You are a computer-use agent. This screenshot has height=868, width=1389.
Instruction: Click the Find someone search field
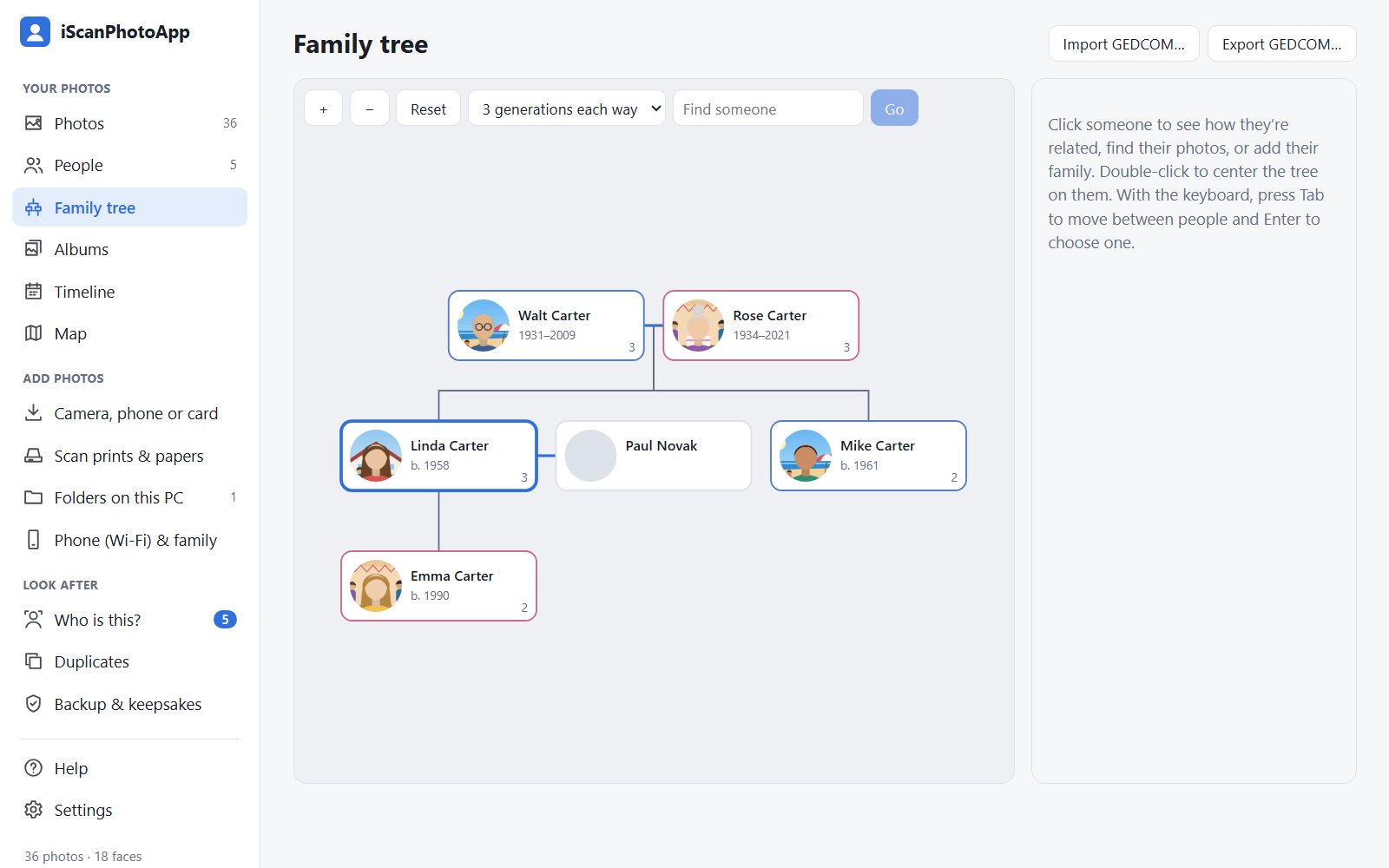point(768,108)
